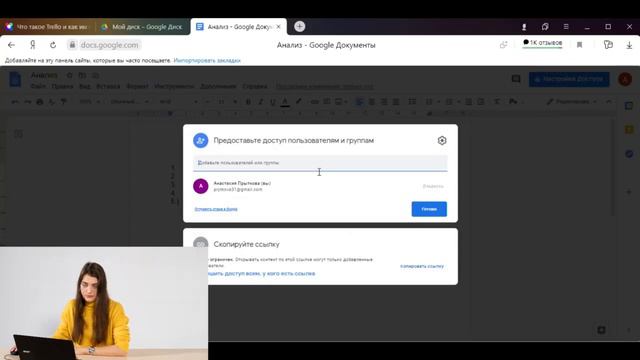Viewport: 640px width, 360px height.
Task: Open the font family dropdown
Action: (178, 102)
